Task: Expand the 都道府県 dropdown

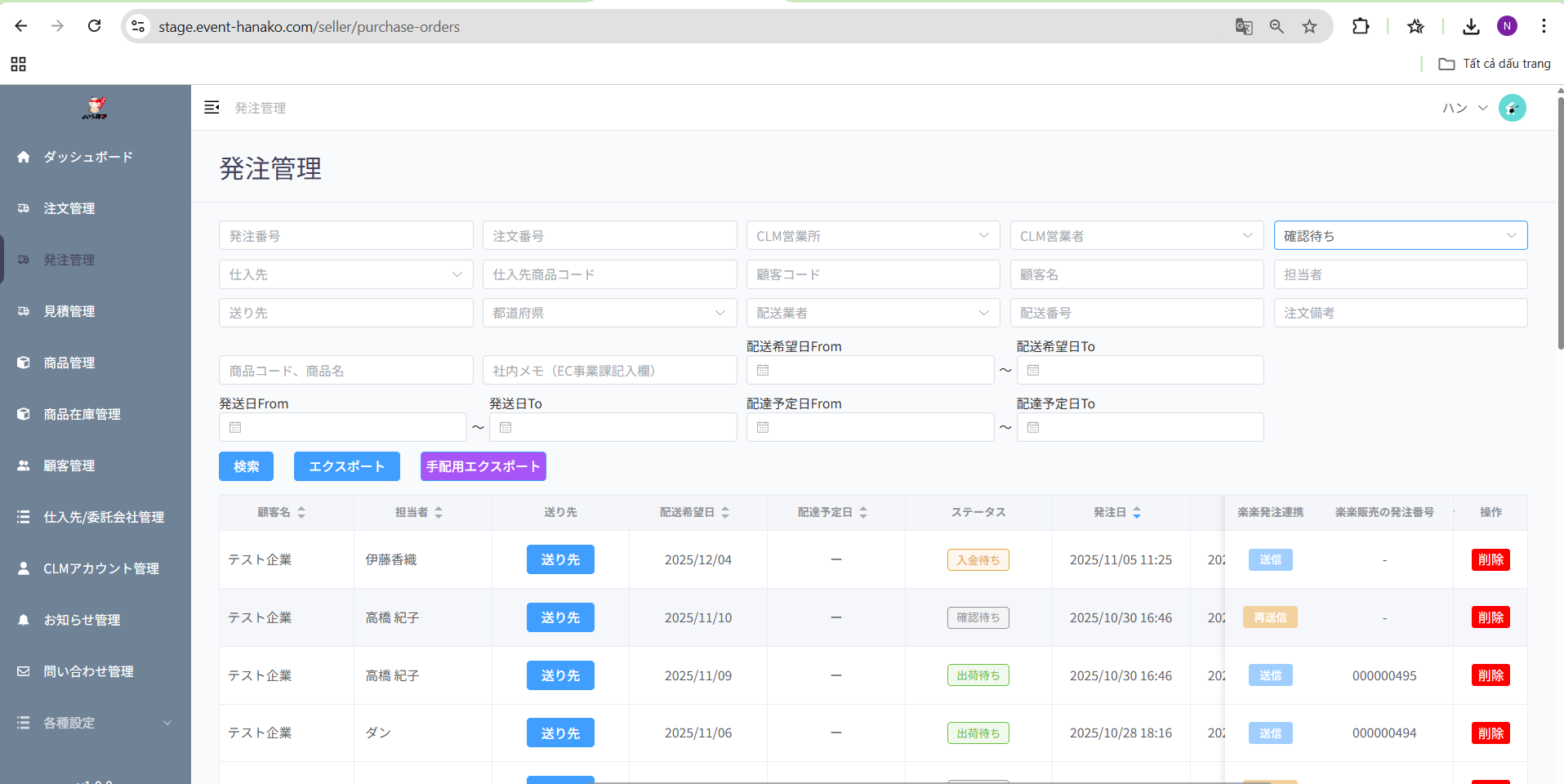Action: pos(608,313)
